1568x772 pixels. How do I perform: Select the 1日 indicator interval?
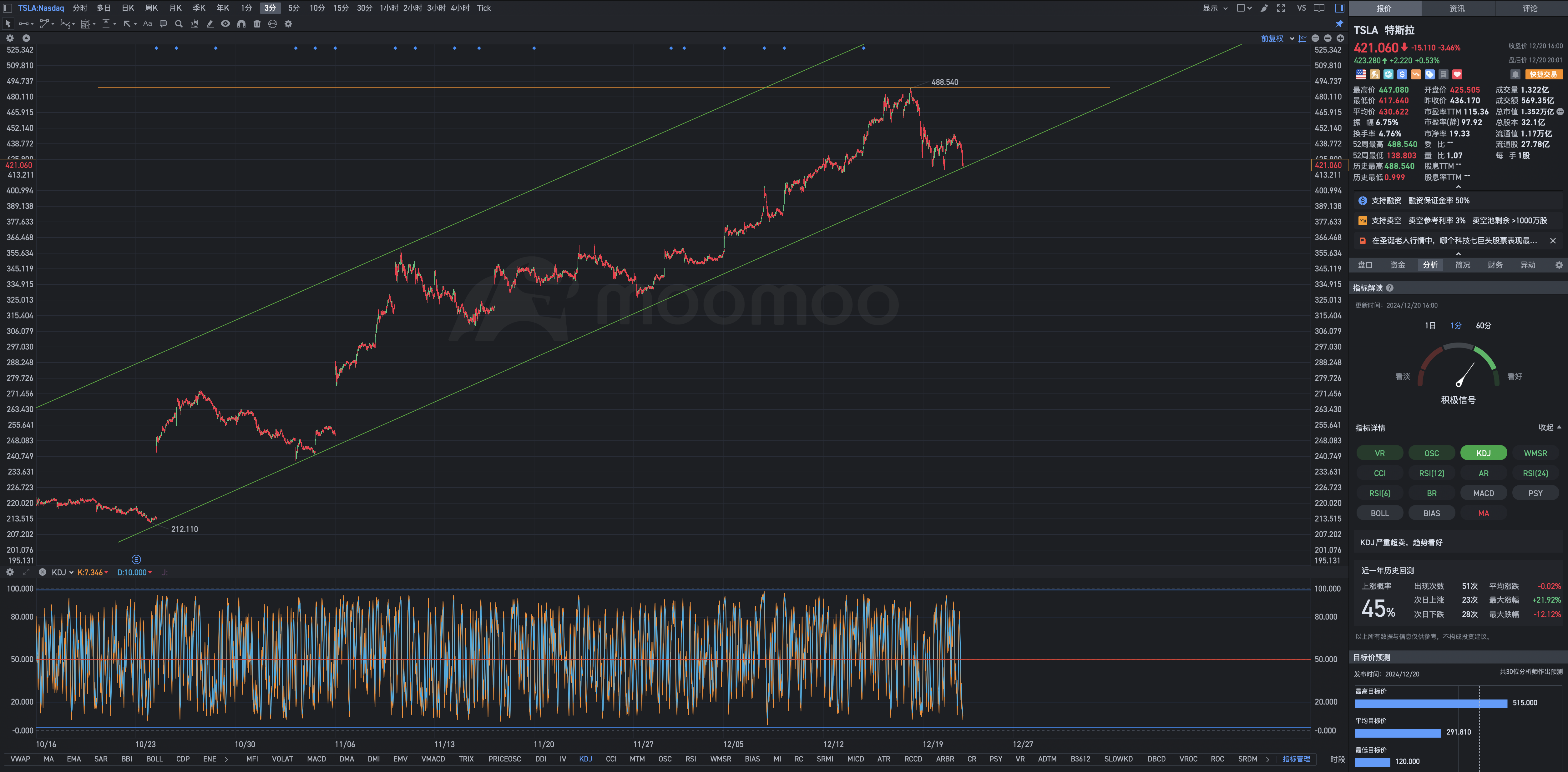1430,325
